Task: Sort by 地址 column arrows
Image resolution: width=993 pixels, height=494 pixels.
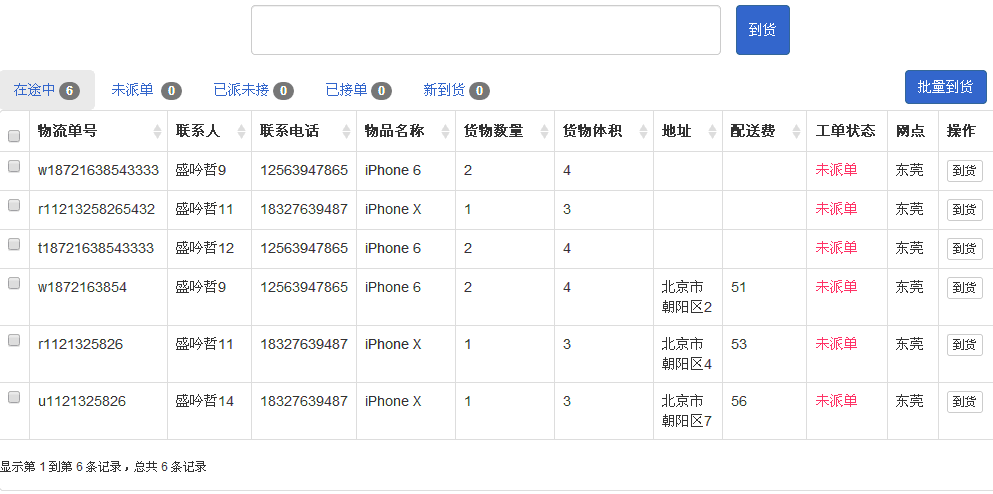Action: point(712,131)
